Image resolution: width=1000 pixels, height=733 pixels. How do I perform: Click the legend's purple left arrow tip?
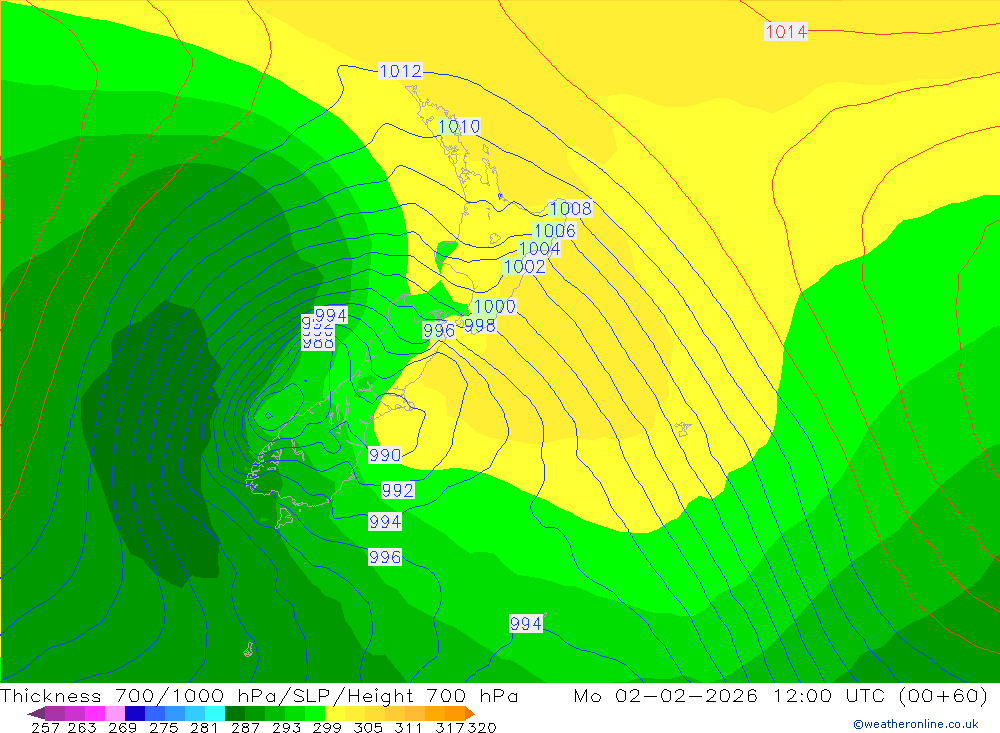35,713
